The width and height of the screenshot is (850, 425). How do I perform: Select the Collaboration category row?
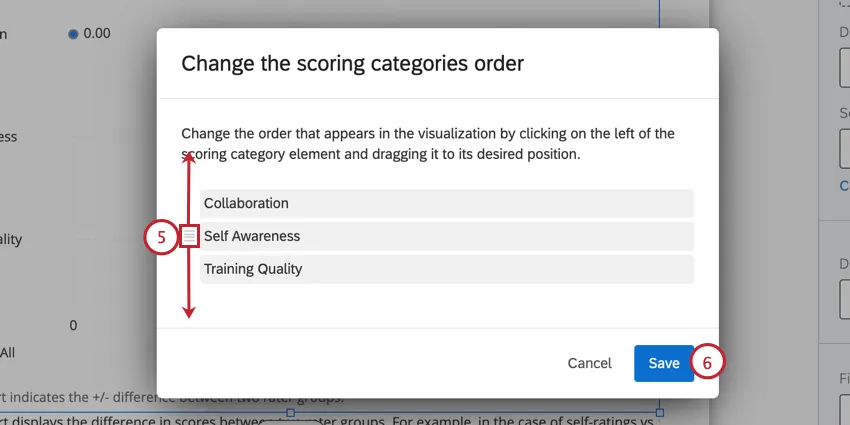coord(446,203)
